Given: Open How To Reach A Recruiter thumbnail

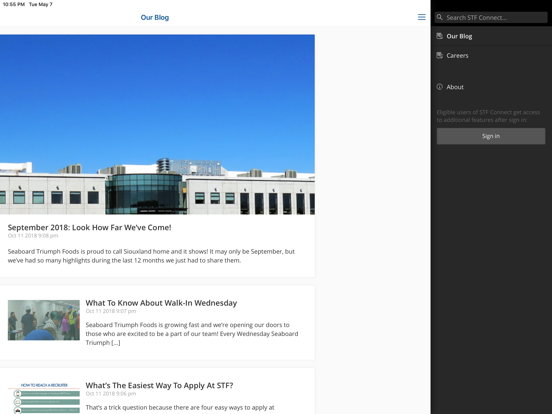Looking at the screenshot, I should coord(44,398).
